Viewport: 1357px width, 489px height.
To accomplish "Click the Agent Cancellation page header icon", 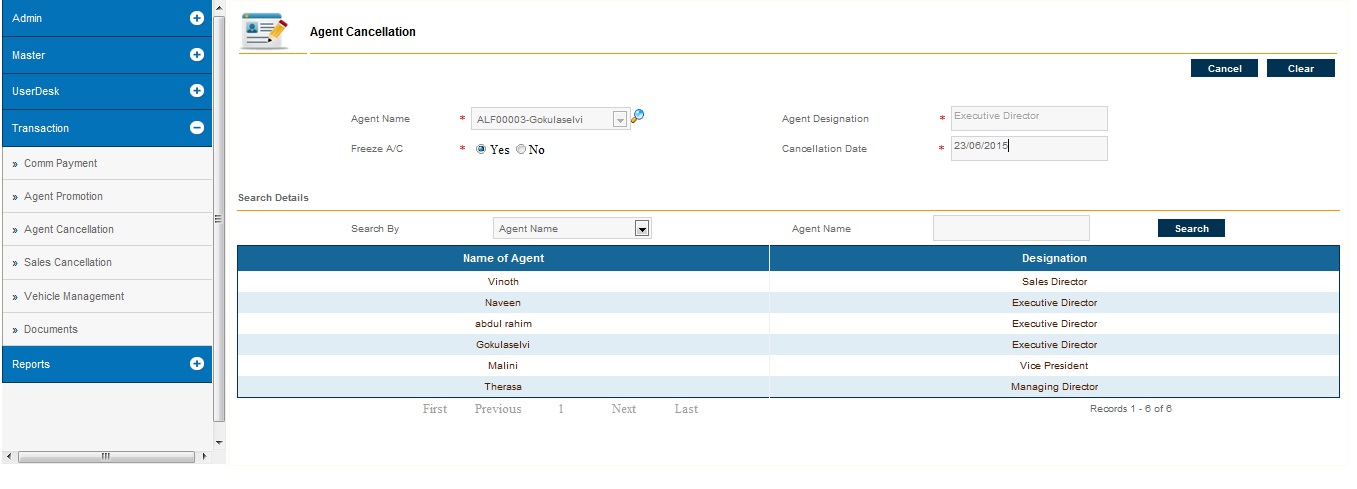I will point(264,32).
